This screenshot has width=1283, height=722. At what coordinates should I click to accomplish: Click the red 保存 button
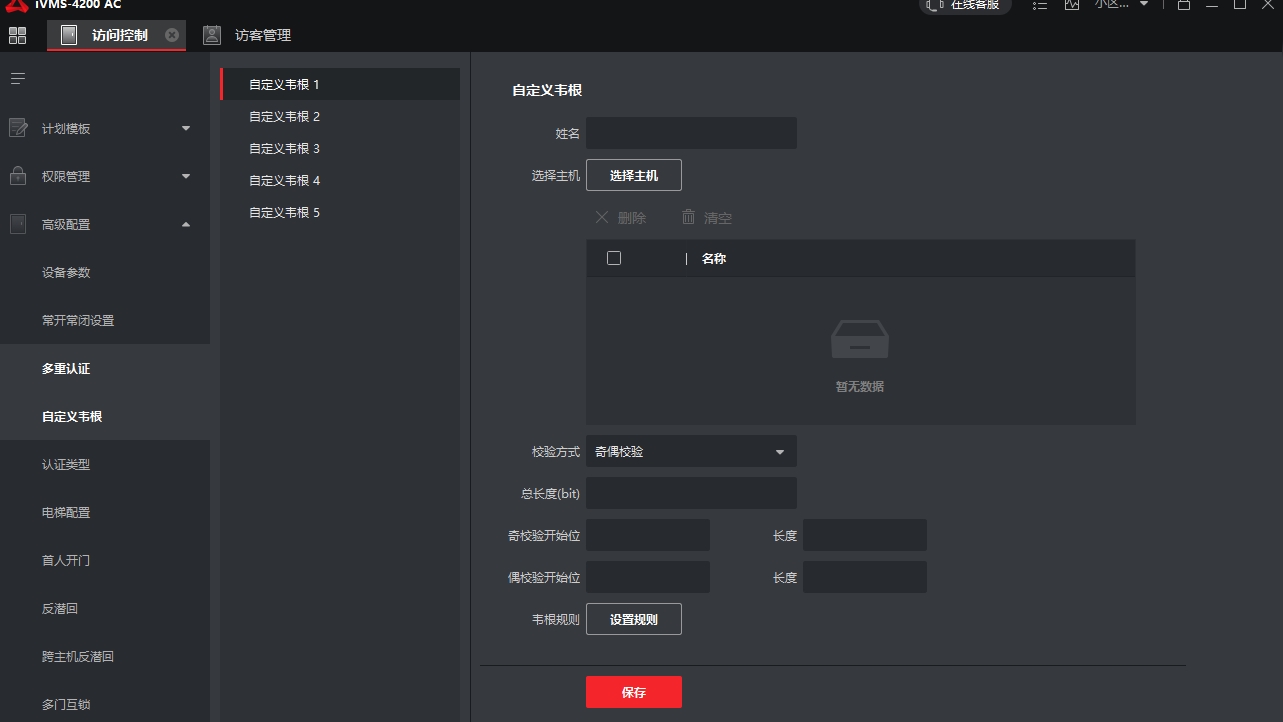tap(634, 692)
